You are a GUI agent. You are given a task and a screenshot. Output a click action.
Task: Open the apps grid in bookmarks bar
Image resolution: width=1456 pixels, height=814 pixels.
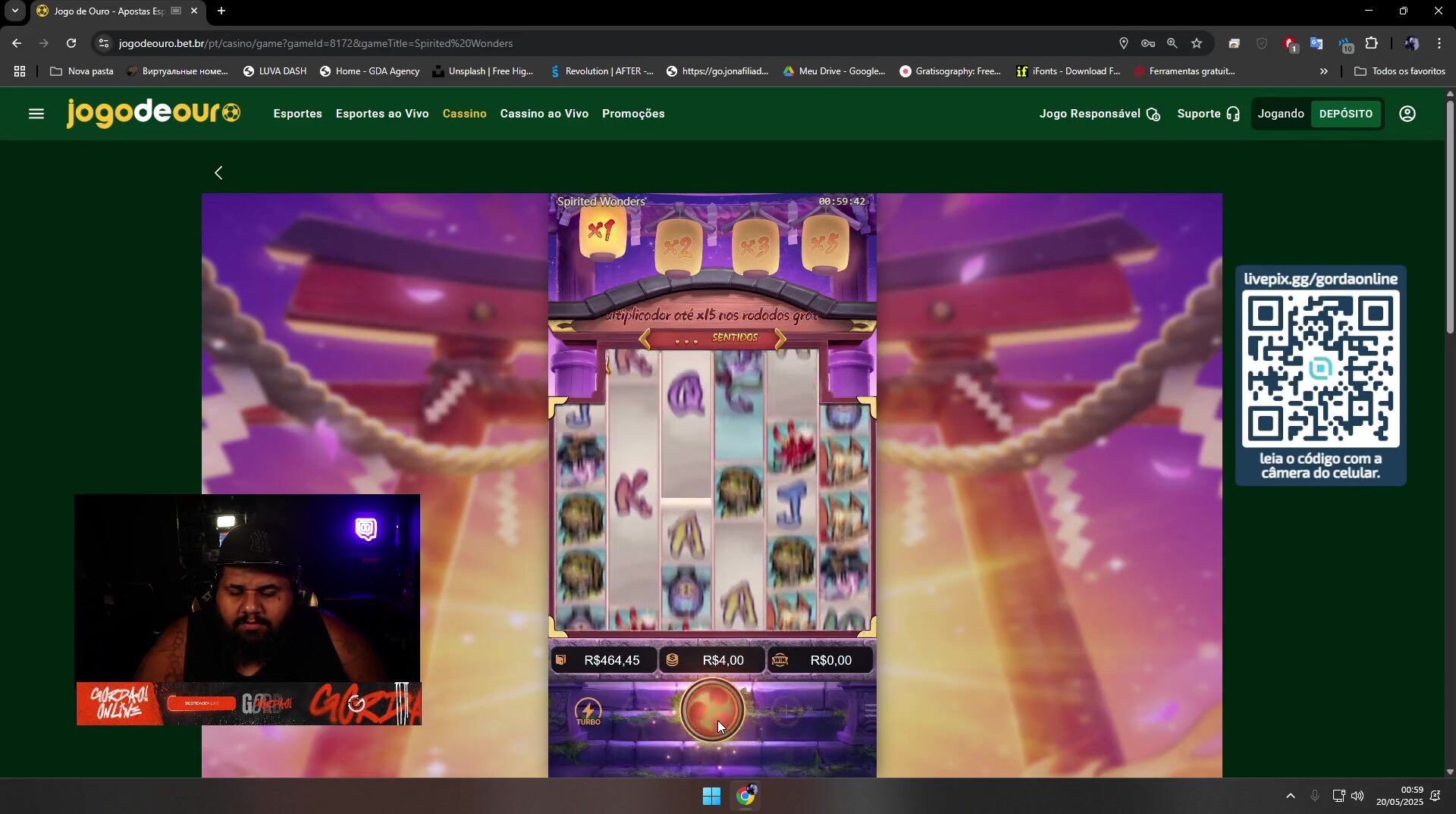click(x=20, y=71)
